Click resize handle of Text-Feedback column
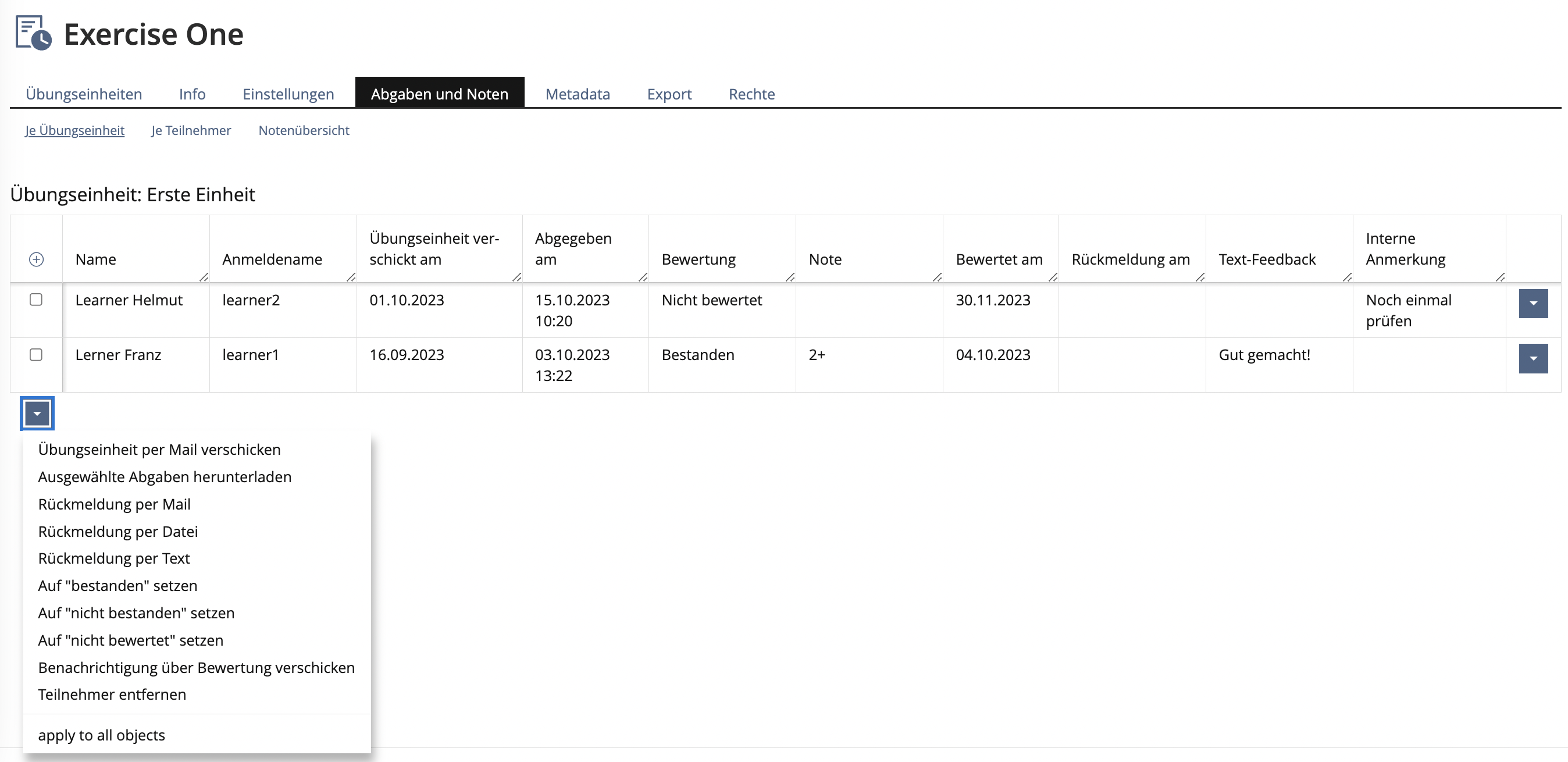 [x=1347, y=277]
